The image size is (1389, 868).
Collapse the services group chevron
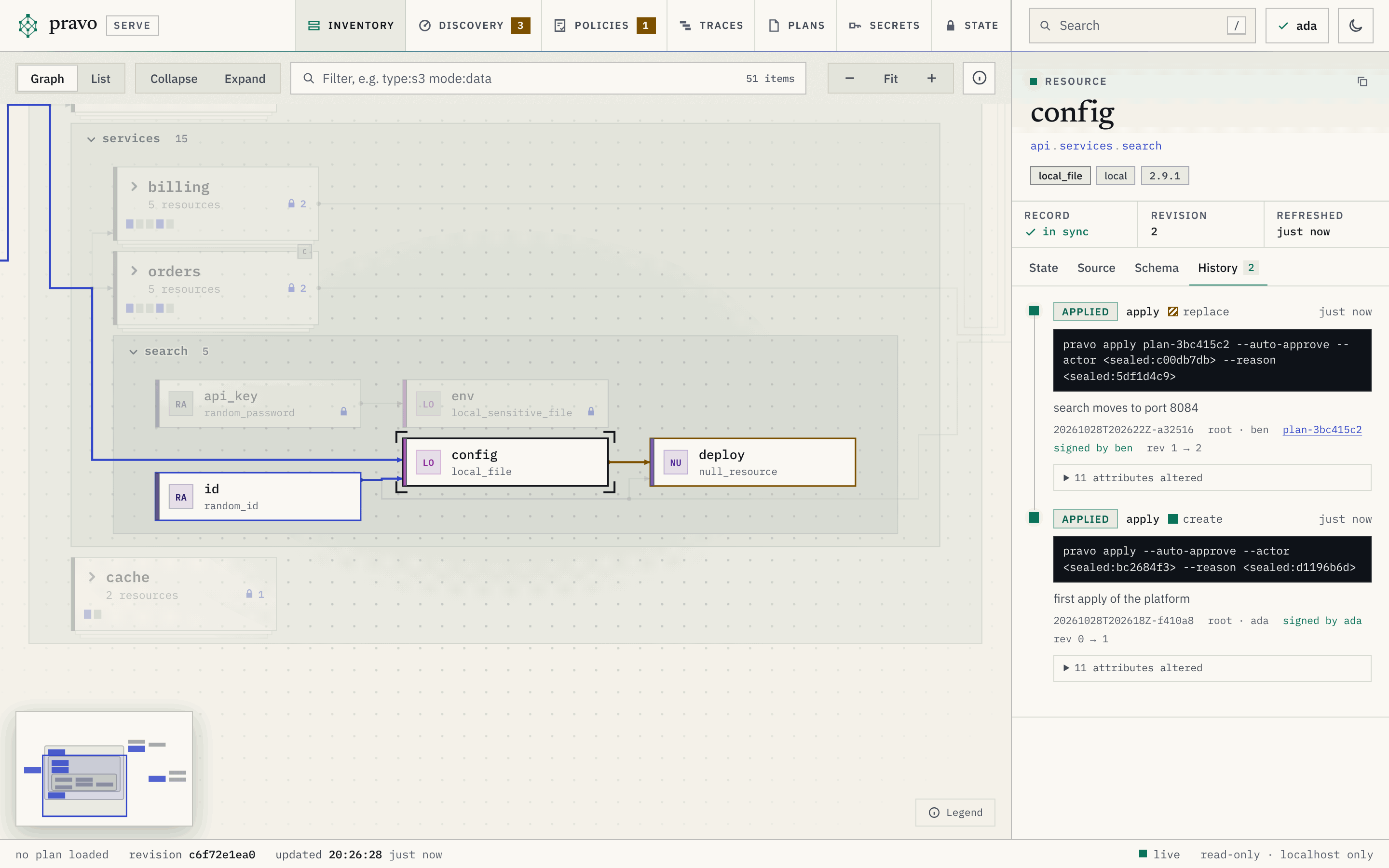point(91,139)
